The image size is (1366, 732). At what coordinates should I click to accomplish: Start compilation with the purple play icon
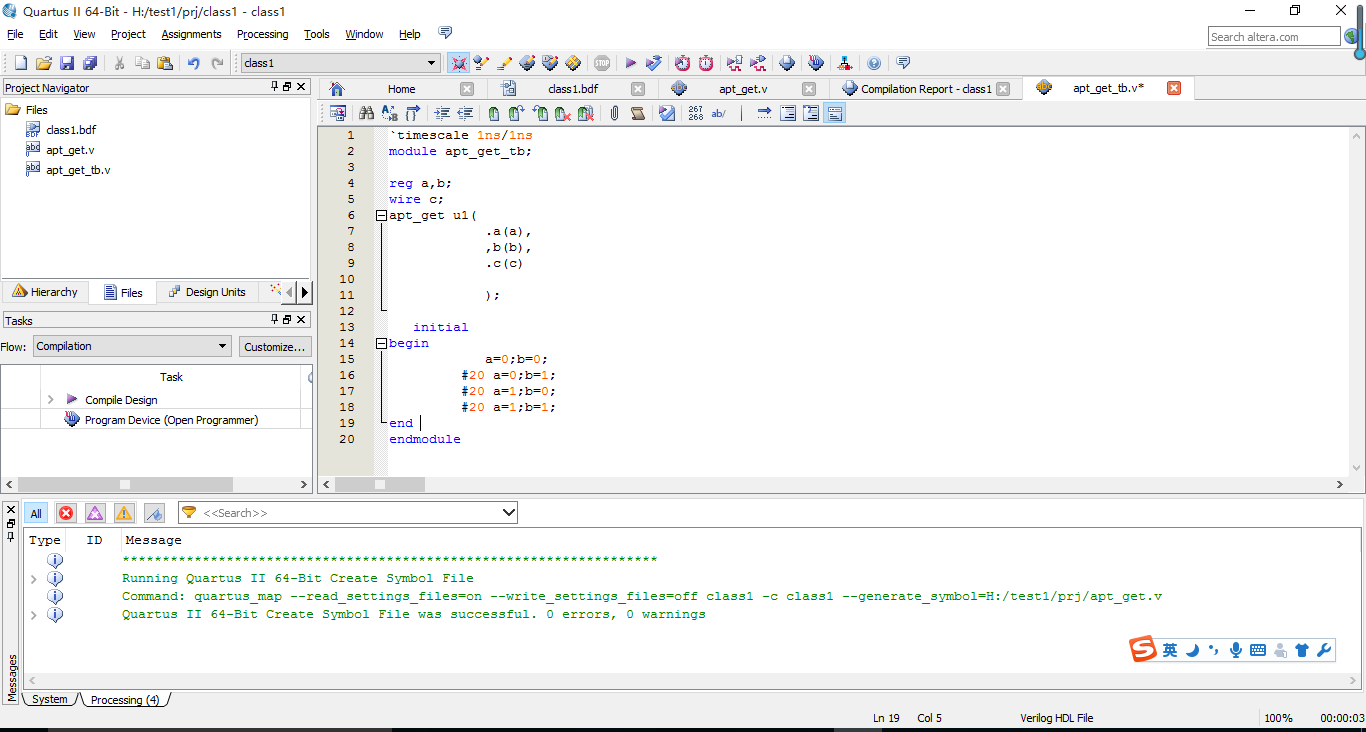click(630, 63)
